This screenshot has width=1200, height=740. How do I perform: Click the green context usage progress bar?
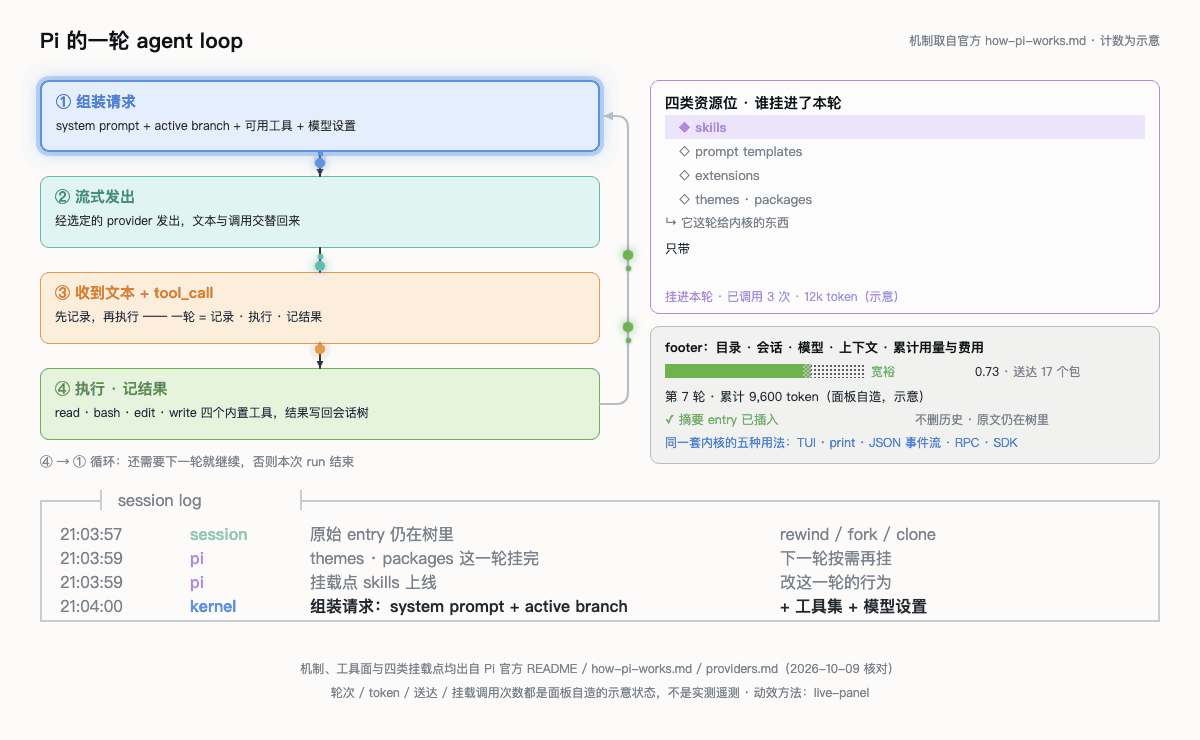(765, 371)
